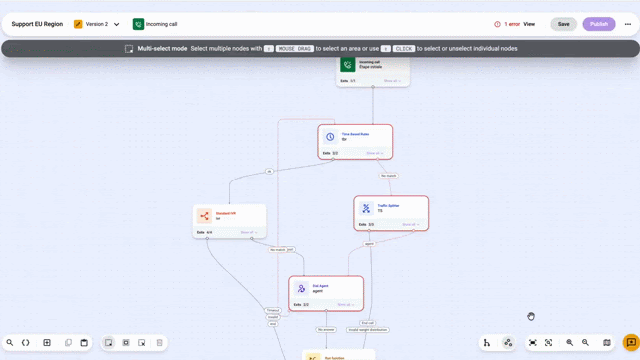Click the paste clipboard icon

pyautogui.click(x=84, y=342)
